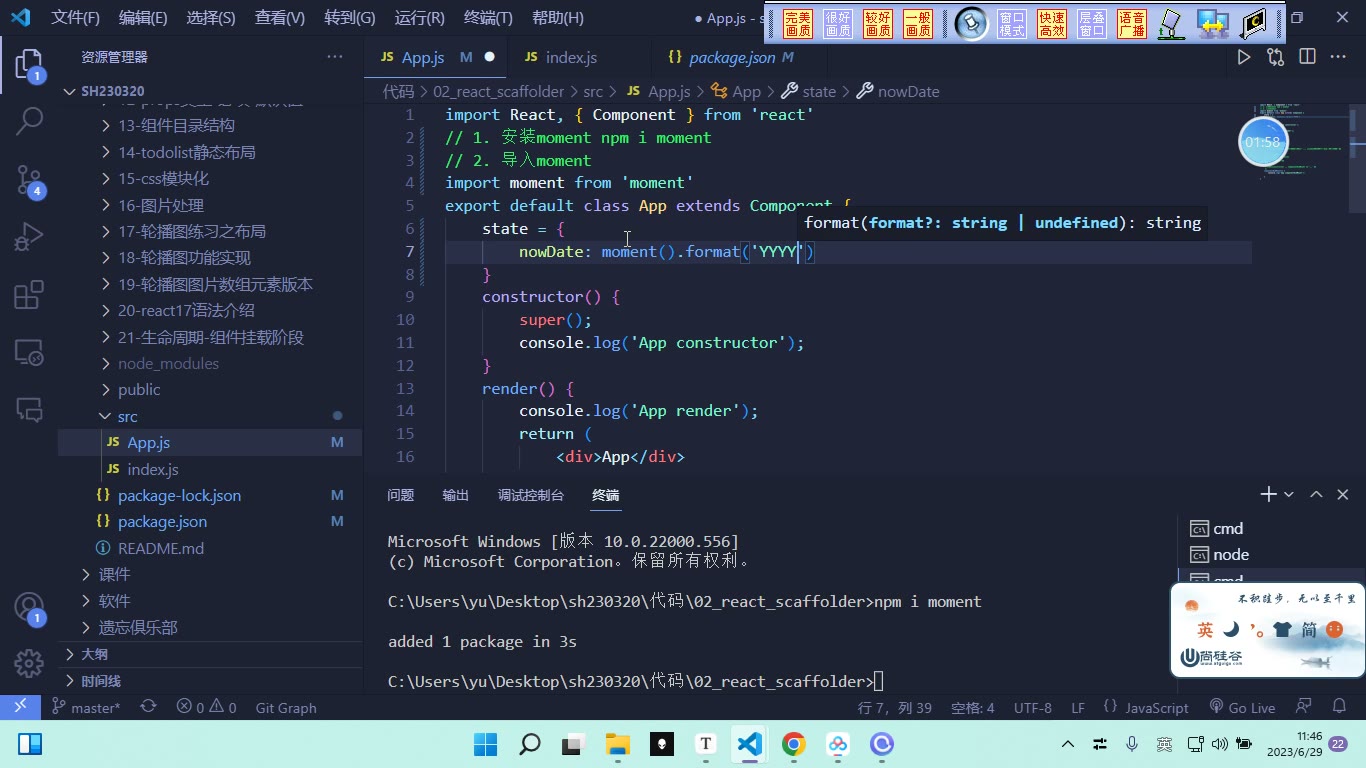
Task: Toggle the terminal panel maximized size
Action: [1316, 494]
